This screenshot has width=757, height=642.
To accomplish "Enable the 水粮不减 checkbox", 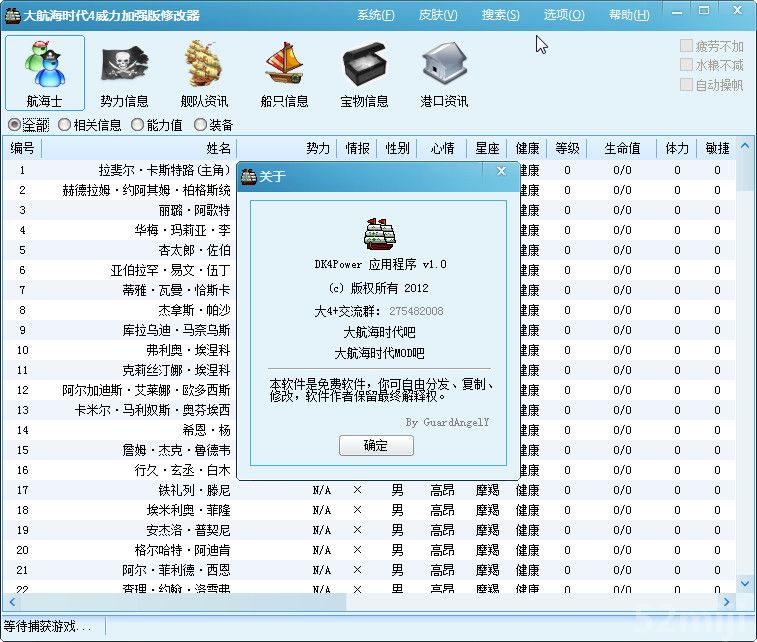I will [x=687, y=65].
